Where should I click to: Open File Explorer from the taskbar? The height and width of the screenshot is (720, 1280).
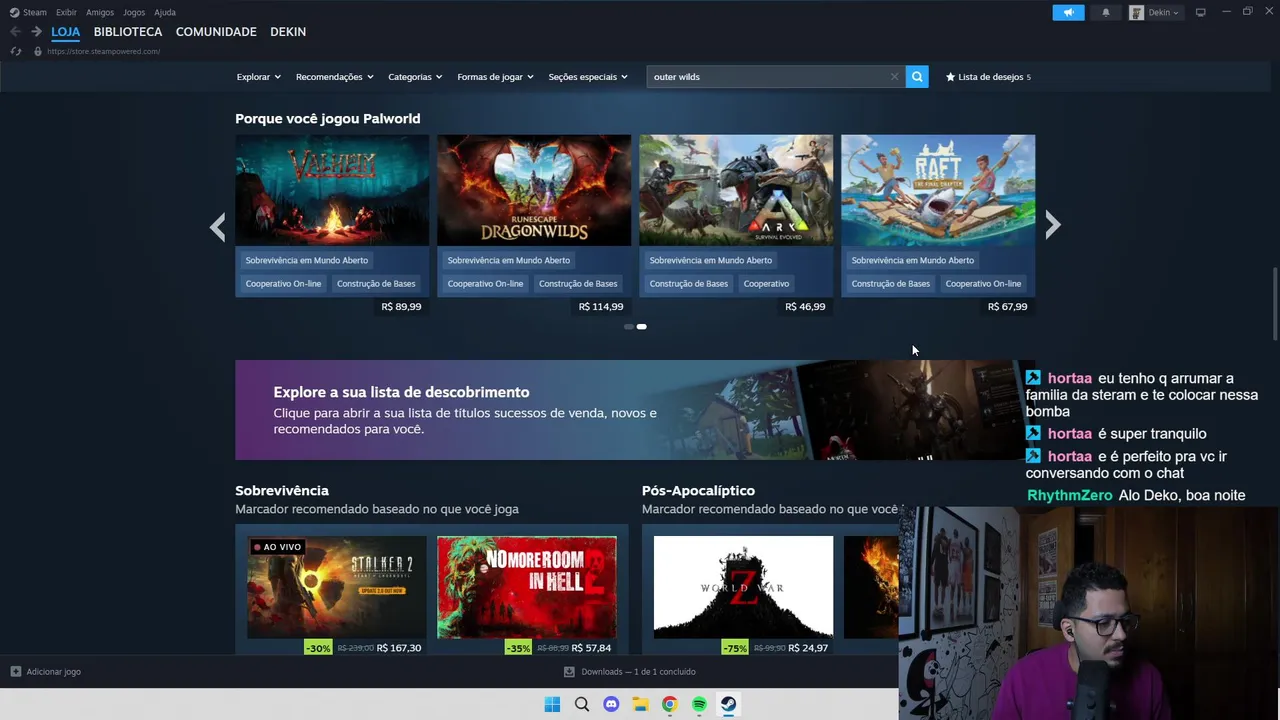coord(640,704)
